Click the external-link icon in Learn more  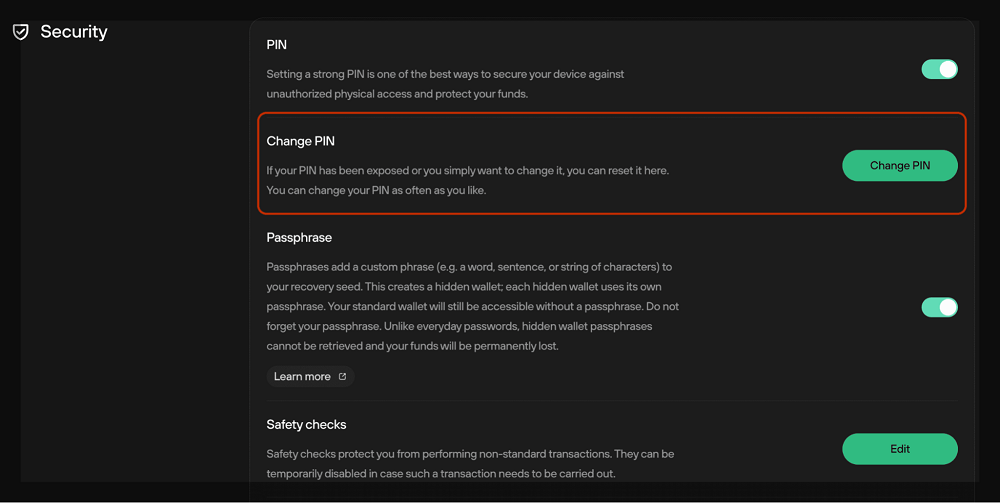pos(342,376)
